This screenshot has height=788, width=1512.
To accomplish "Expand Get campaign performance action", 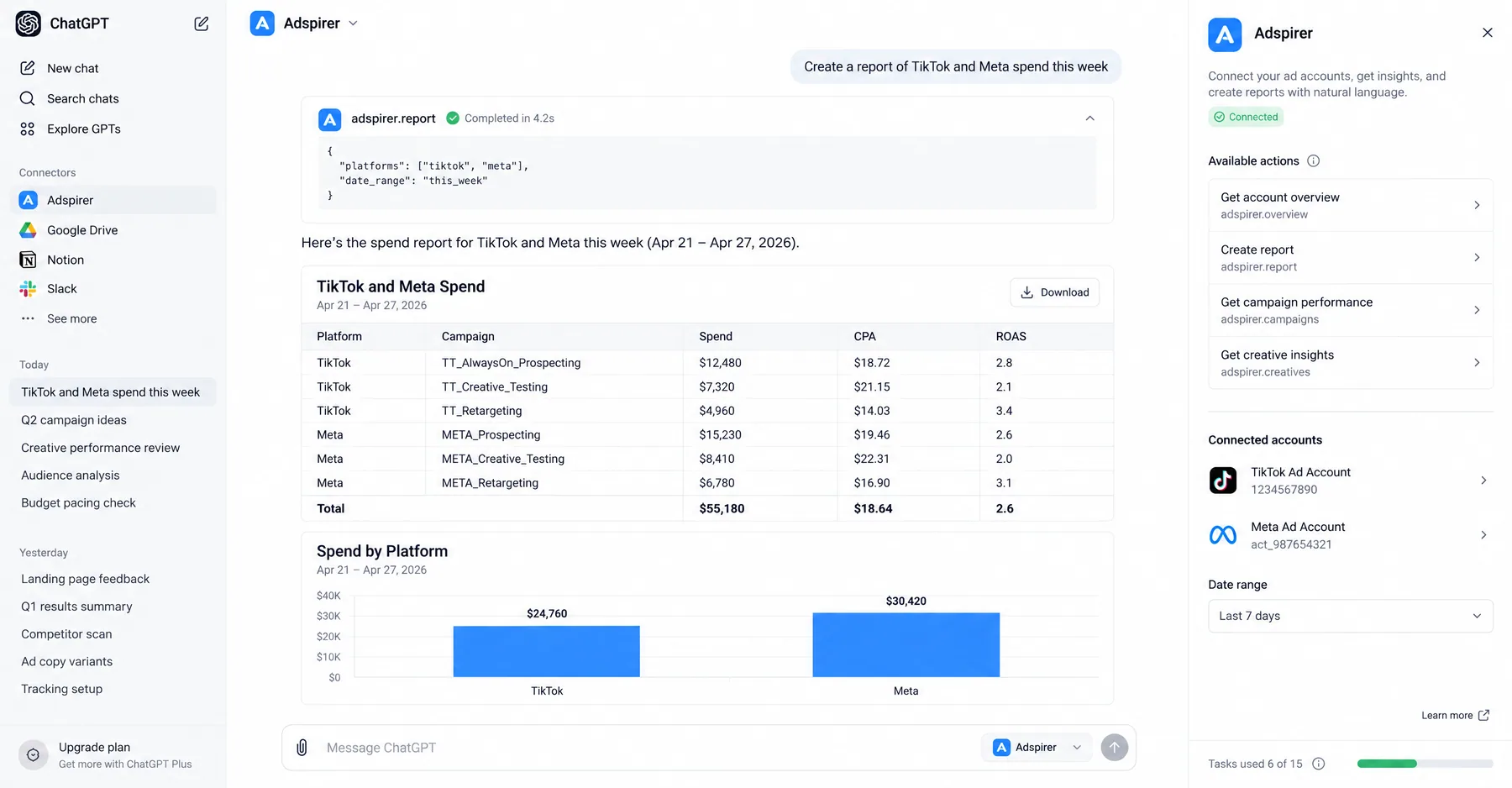I will coord(1350,310).
